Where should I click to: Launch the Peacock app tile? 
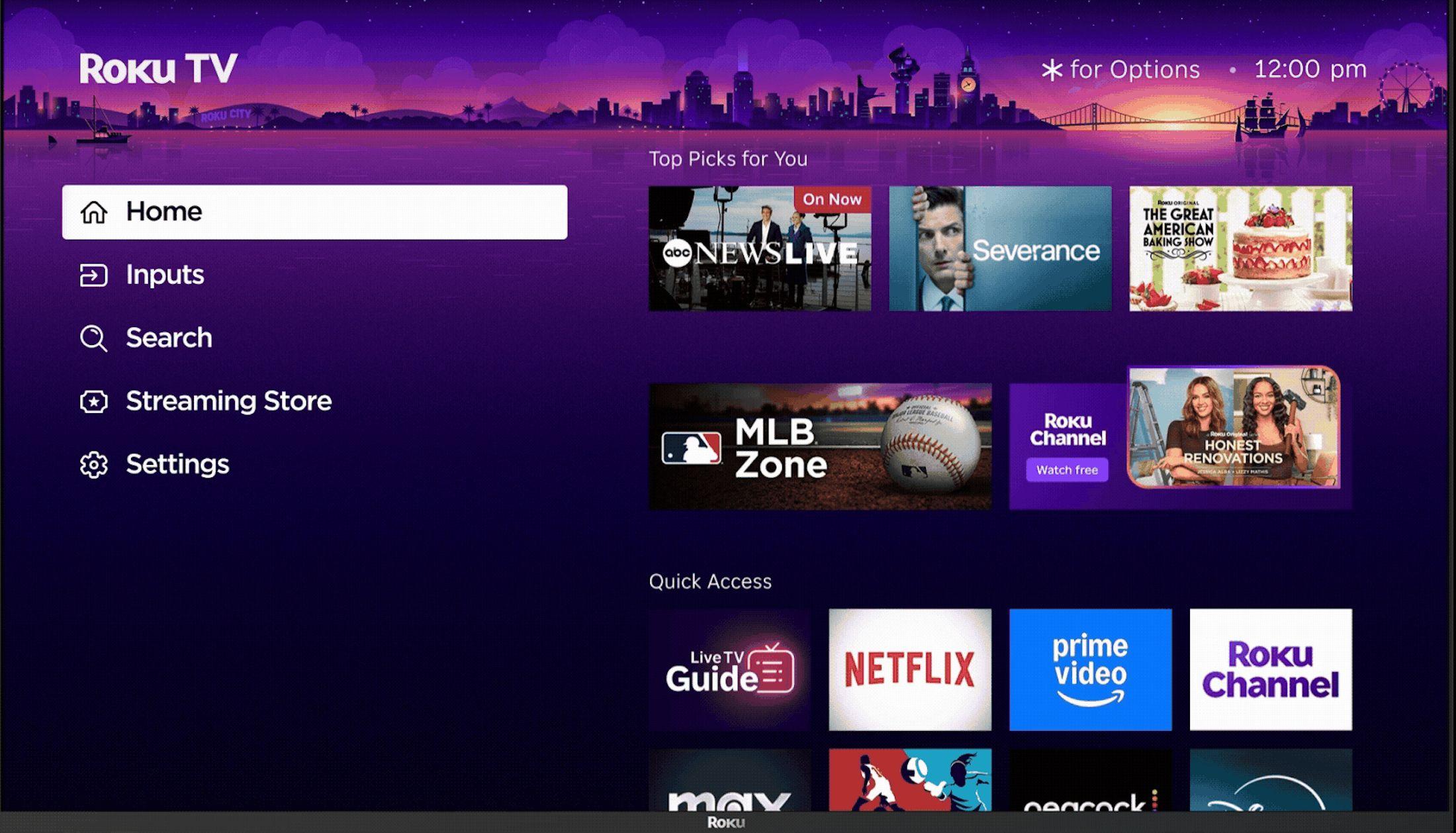tap(1091, 780)
